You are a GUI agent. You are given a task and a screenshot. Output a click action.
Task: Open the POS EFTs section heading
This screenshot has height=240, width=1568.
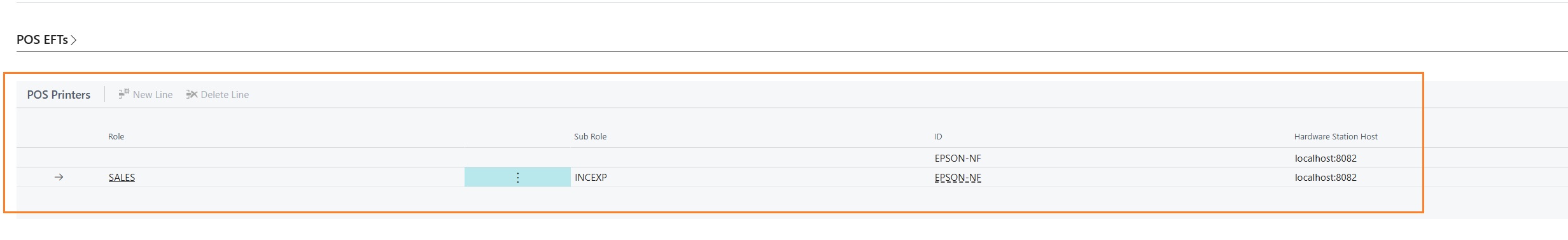pyautogui.click(x=42, y=39)
